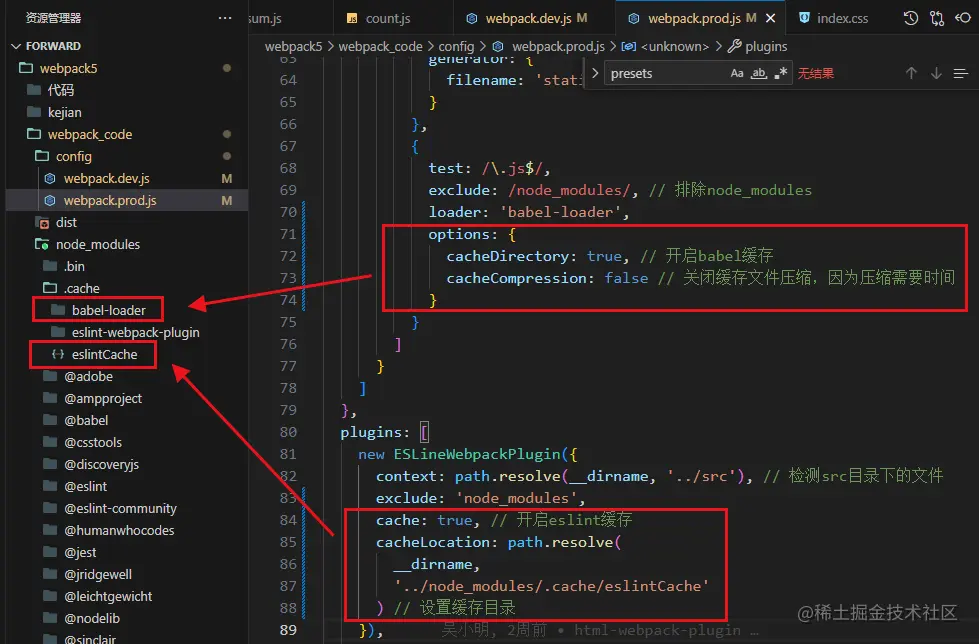Click line number 80 in the gutter
Screen dimensions: 979x644
click(x=288, y=432)
